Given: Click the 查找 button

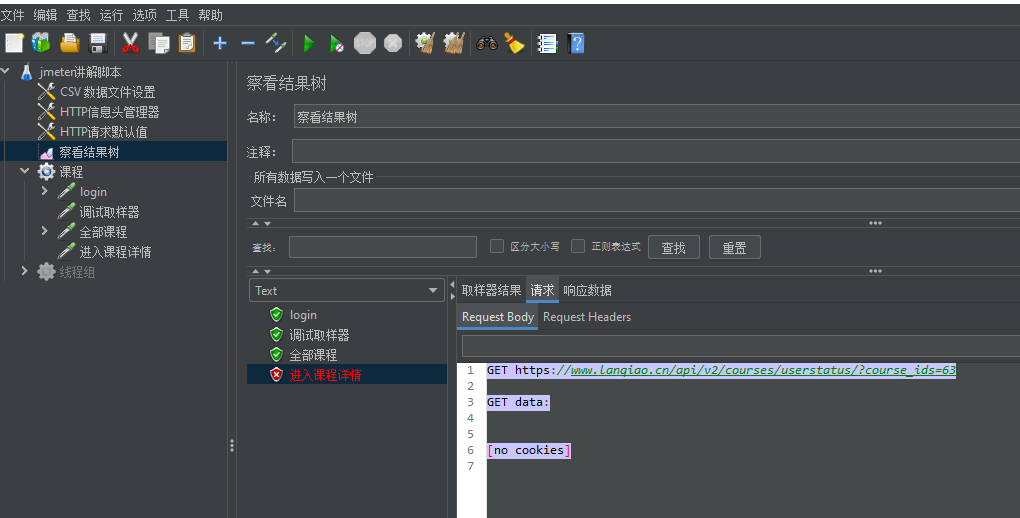Looking at the screenshot, I should (x=674, y=247).
